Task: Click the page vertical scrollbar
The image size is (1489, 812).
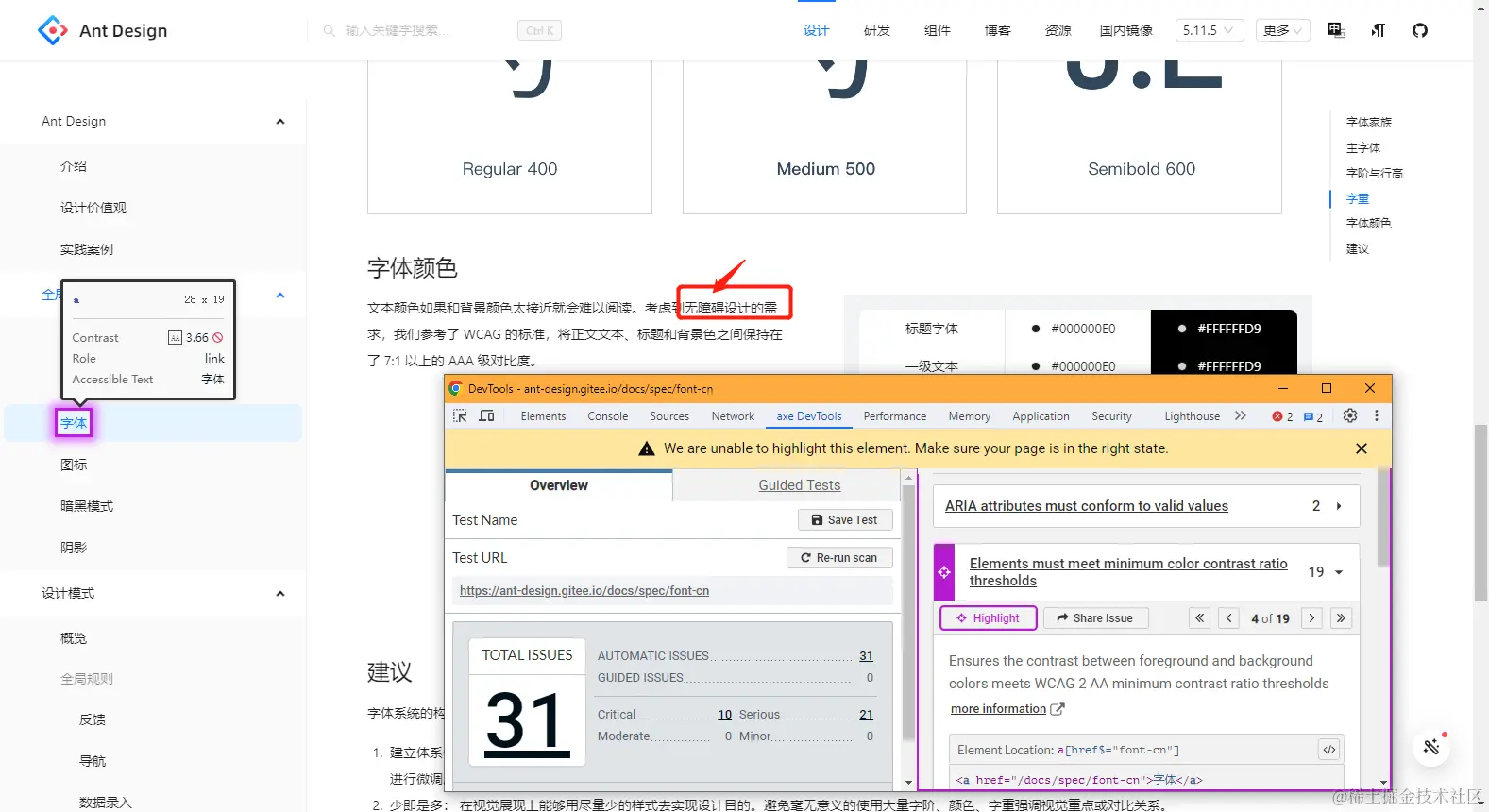Action: click(1481, 513)
